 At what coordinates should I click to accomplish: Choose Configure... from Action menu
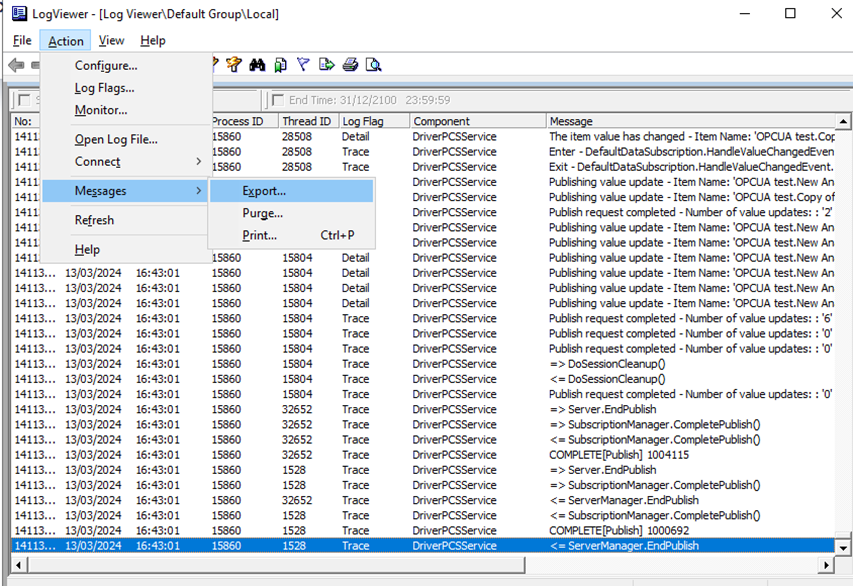[126, 66]
